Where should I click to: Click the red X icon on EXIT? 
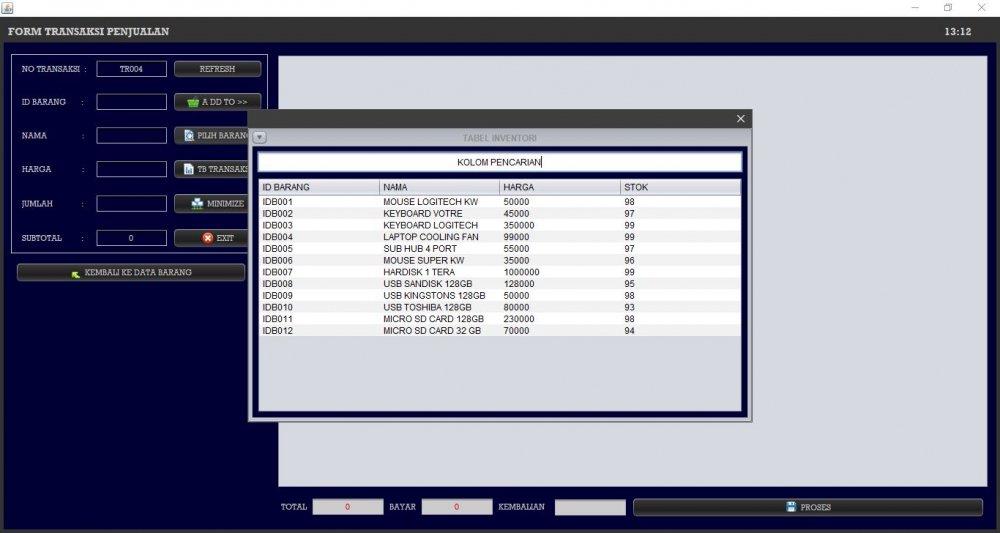(x=208, y=238)
